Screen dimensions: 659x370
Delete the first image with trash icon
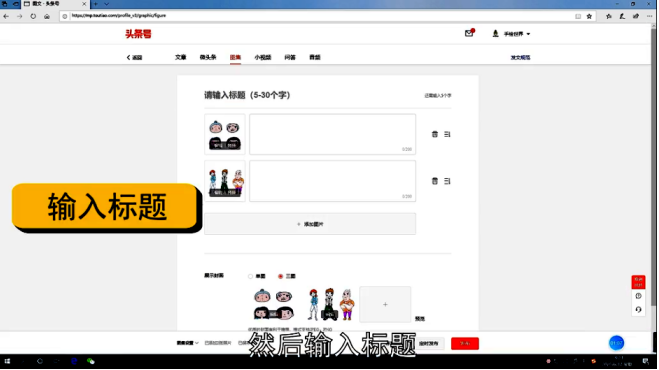(435, 134)
